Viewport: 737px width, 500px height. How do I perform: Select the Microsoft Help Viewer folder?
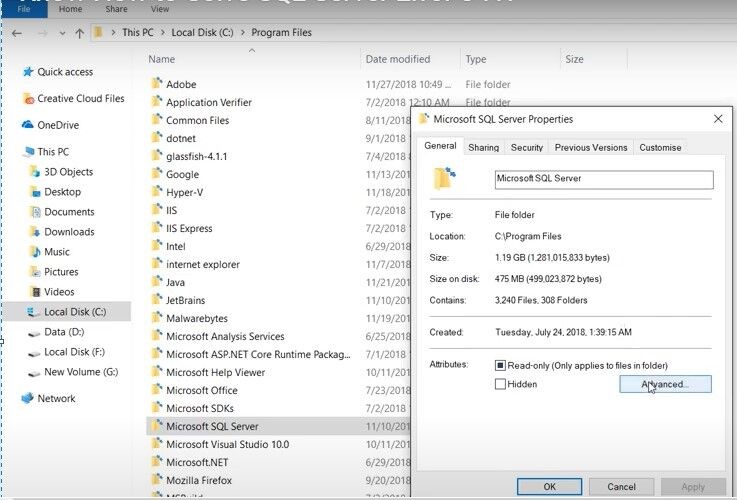point(215,373)
